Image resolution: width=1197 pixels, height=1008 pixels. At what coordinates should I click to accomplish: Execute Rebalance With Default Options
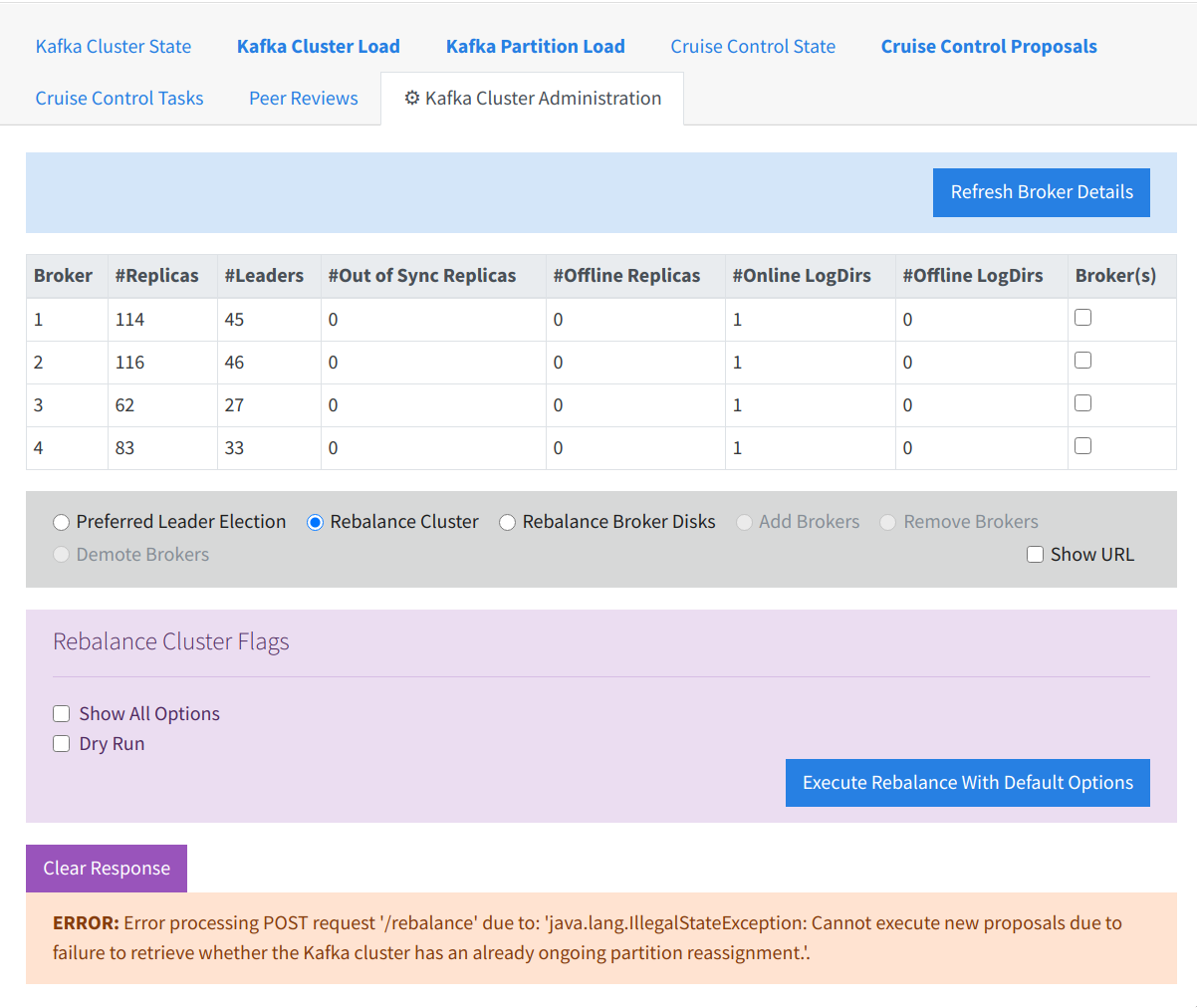click(967, 783)
